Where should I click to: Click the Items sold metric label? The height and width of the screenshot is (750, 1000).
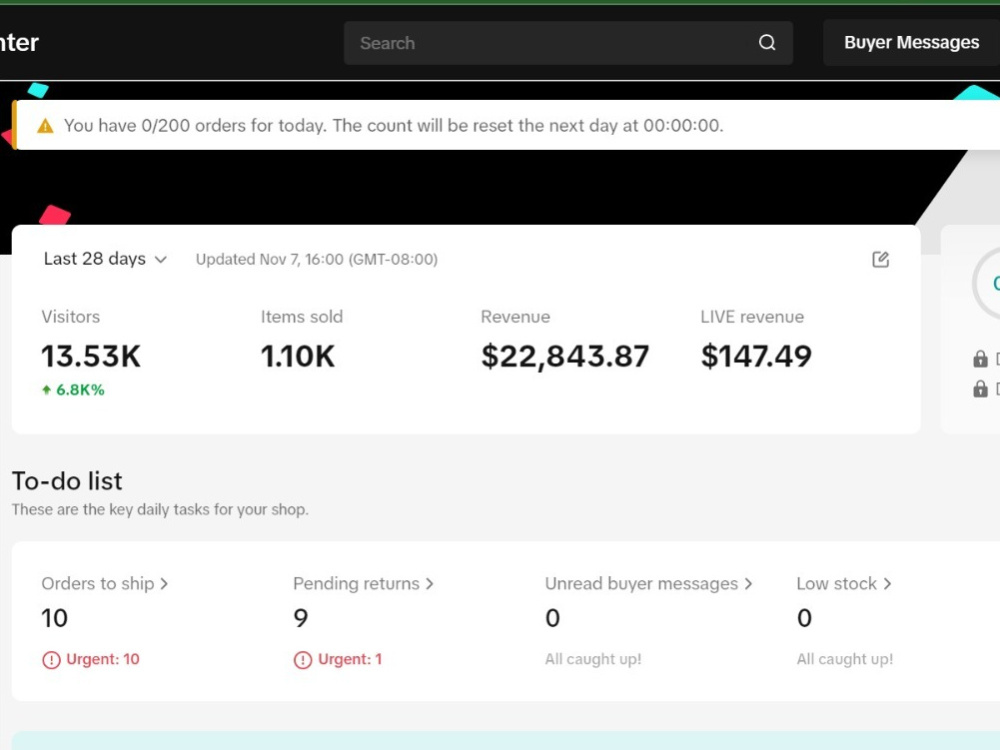(302, 317)
